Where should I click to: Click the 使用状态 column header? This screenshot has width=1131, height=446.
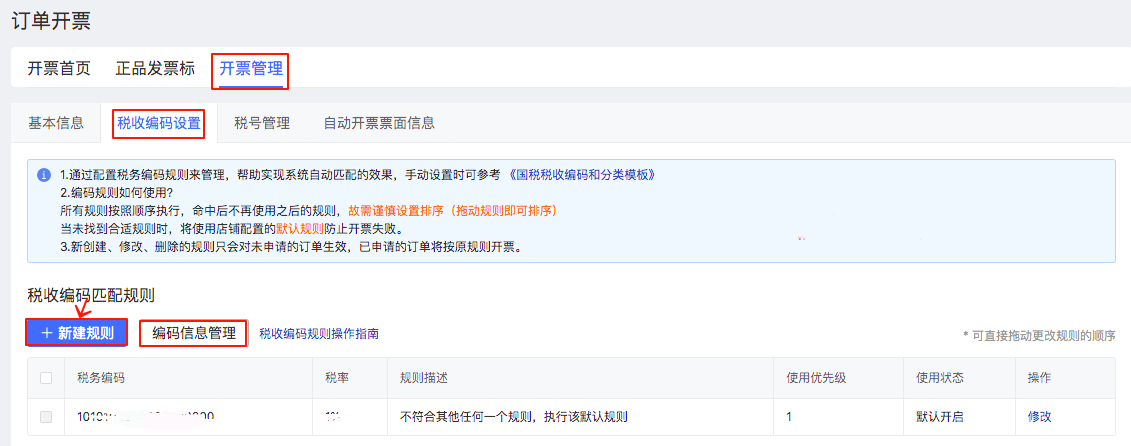tap(940, 378)
